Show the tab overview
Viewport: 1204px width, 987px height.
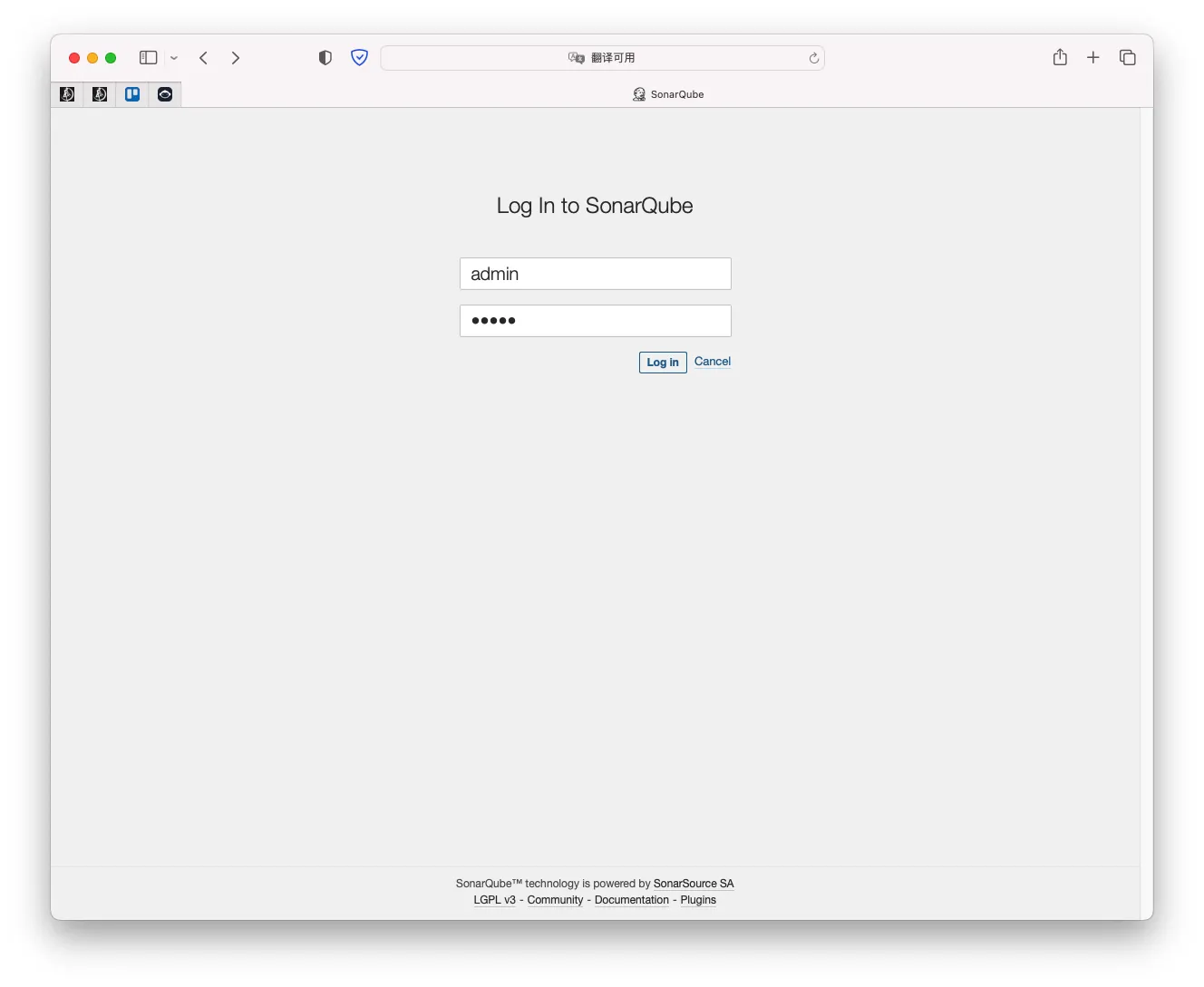pos(1128,58)
